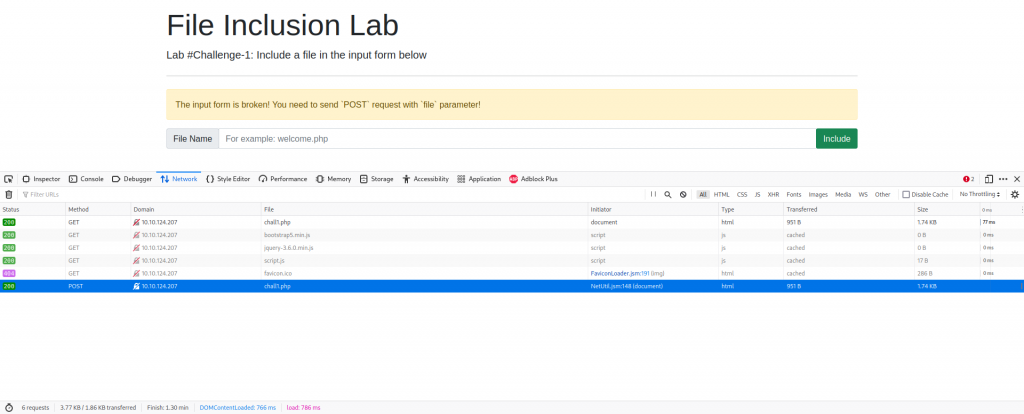Toggle the XHR request filter
Screen dimensions: 1024x414
coord(772,194)
